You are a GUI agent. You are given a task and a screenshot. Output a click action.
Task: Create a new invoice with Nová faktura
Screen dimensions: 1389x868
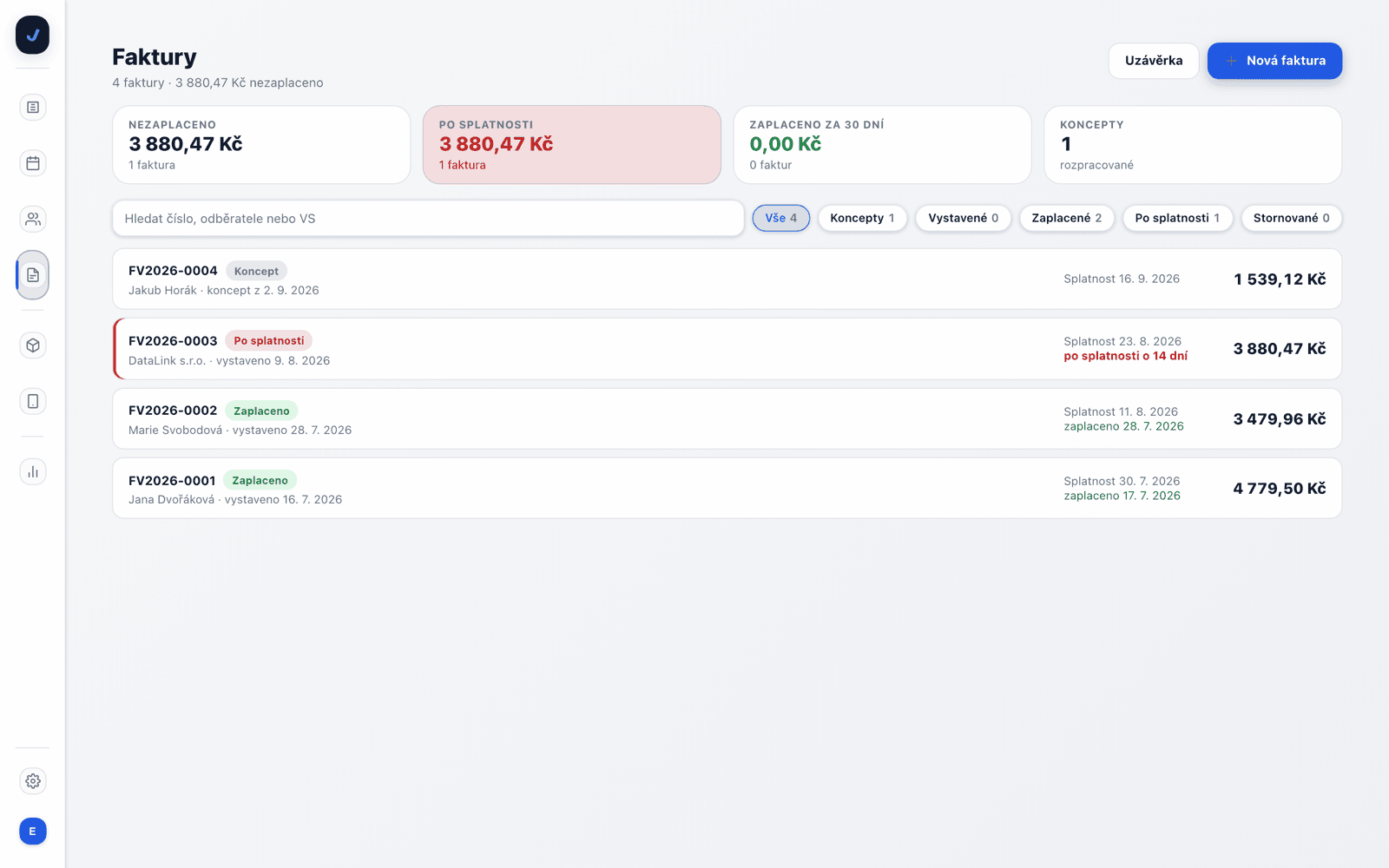(x=1274, y=61)
